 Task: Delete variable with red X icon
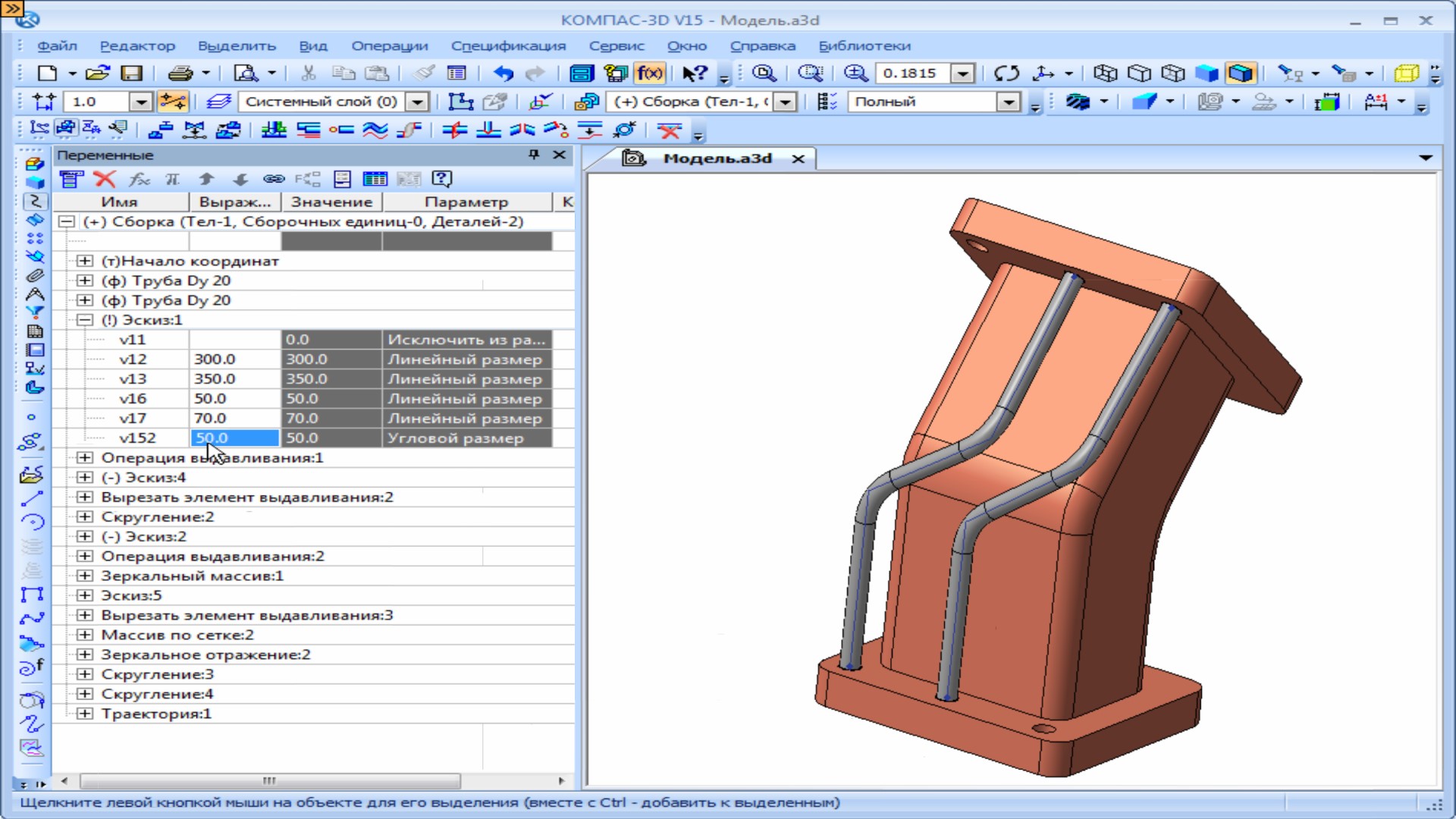105,179
